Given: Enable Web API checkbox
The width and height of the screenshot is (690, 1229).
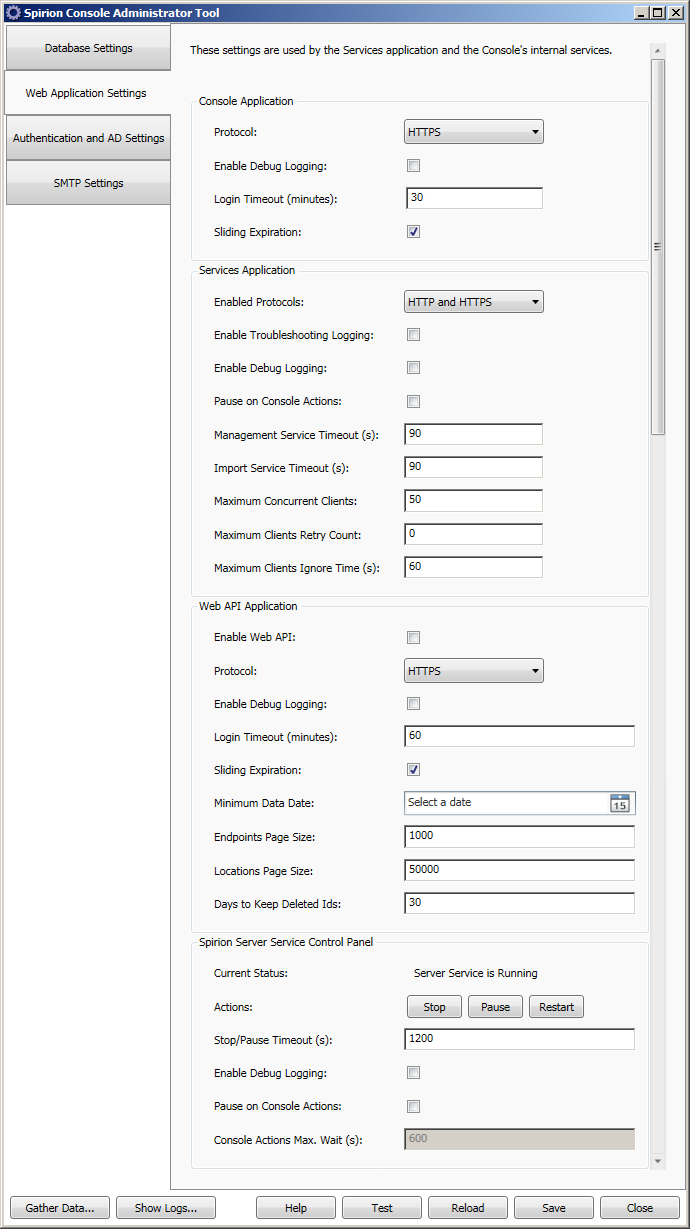Looking at the screenshot, I should pyautogui.click(x=413, y=638).
